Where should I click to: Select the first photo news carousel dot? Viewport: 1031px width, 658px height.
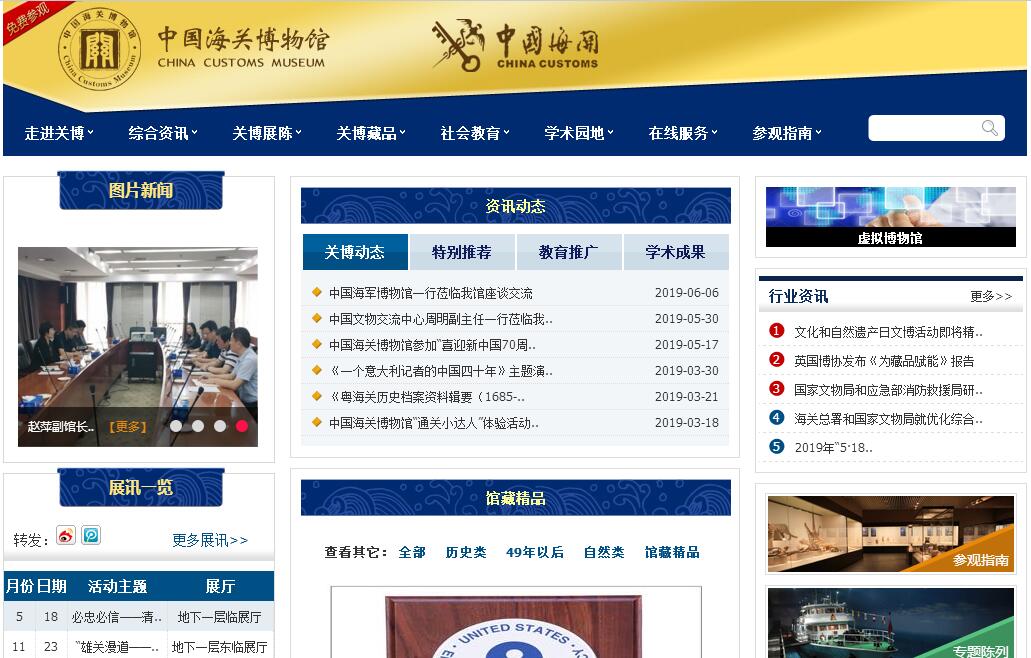click(176, 426)
